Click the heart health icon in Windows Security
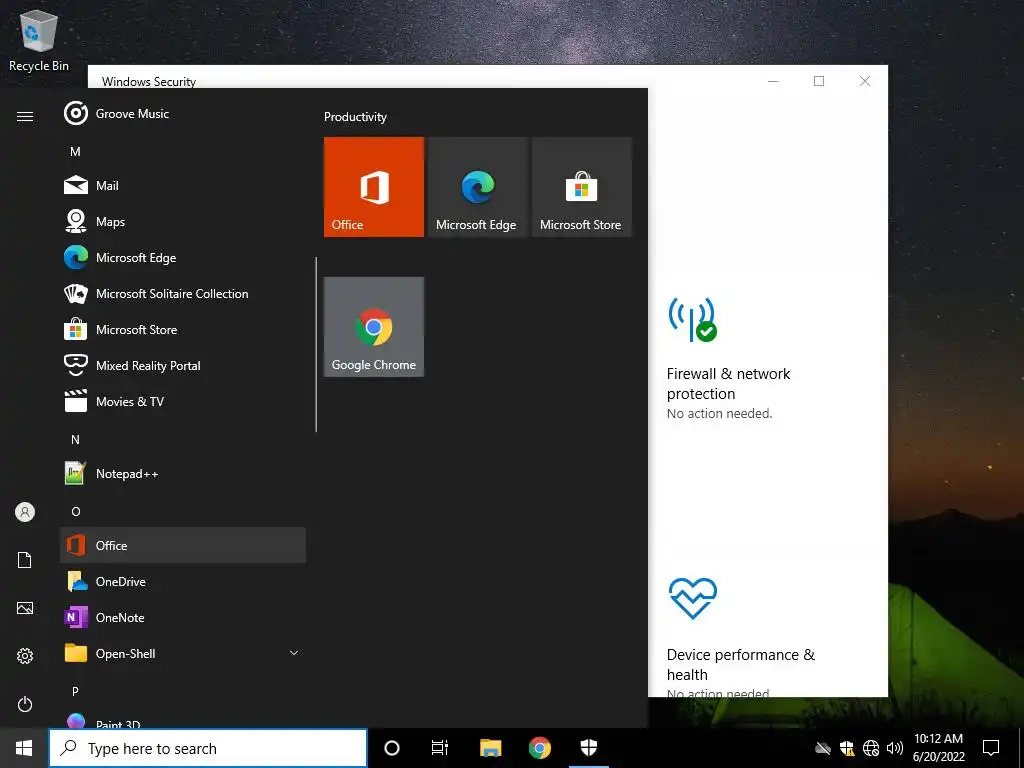This screenshot has height=768, width=1024. pyautogui.click(x=692, y=598)
